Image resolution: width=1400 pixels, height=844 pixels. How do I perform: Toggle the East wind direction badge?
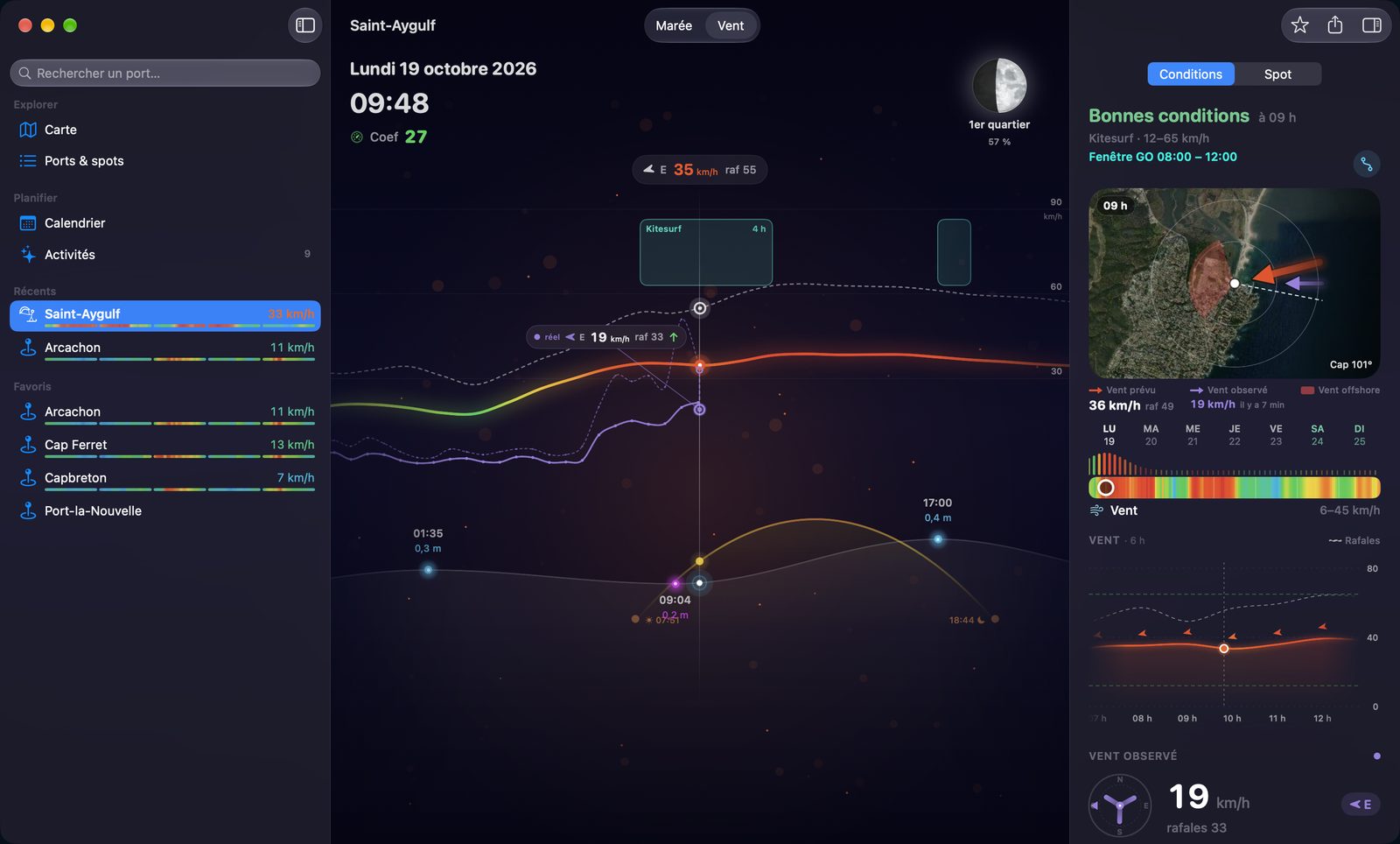click(1361, 804)
